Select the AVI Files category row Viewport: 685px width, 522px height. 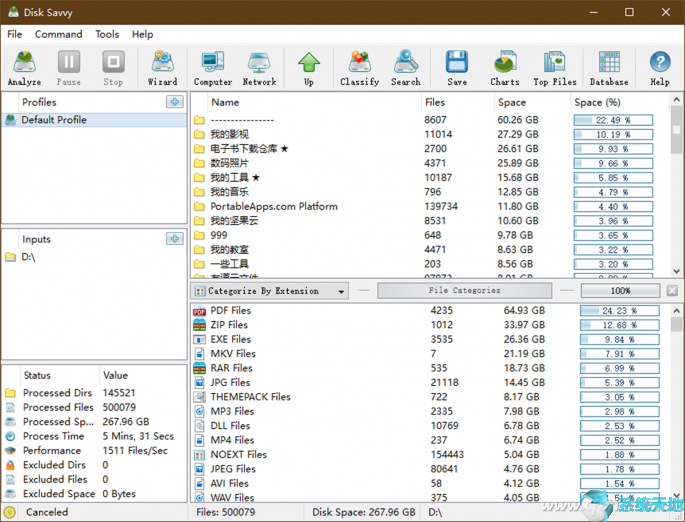[430, 483]
